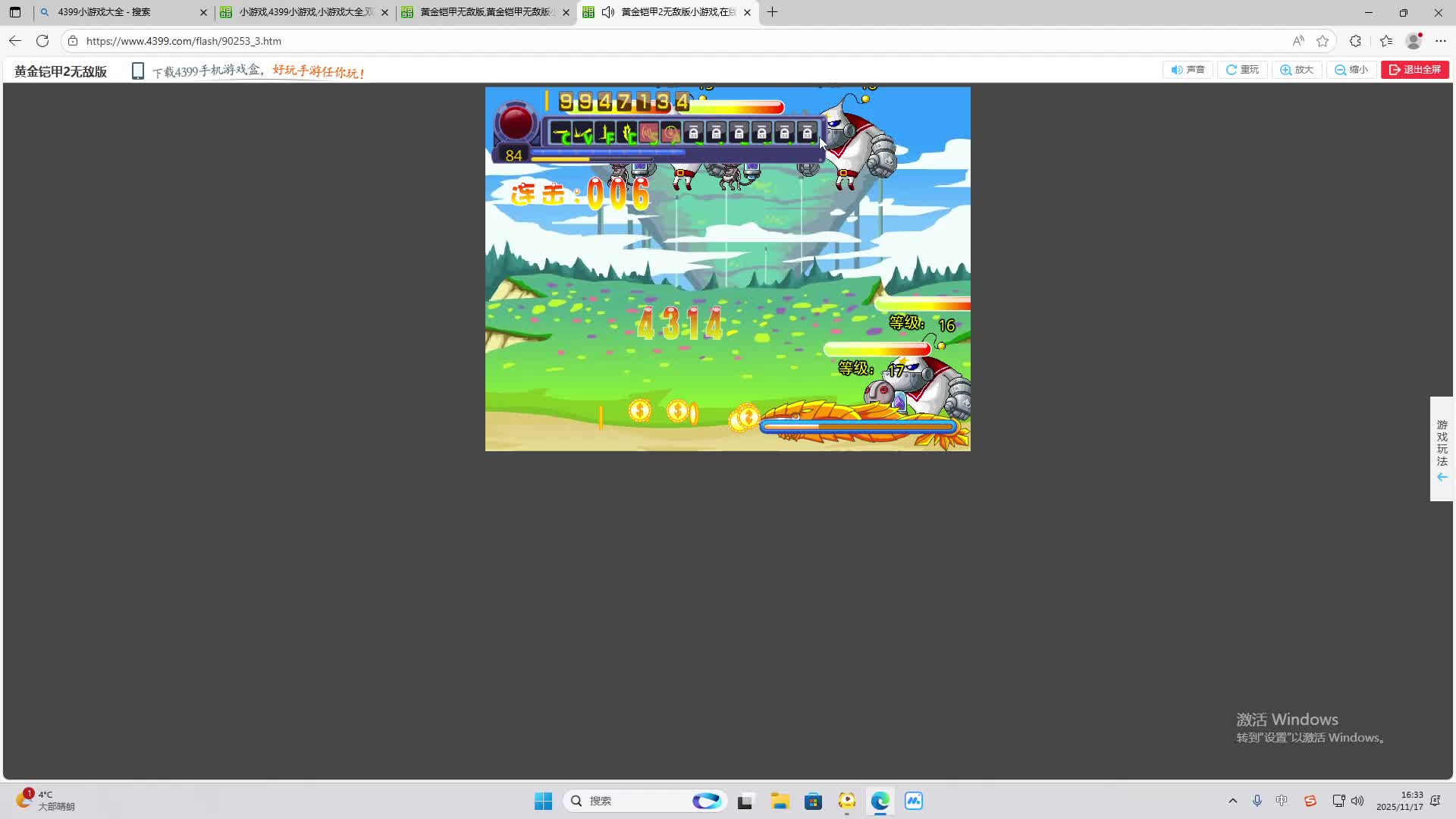Refresh the current page

(x=42, y=41)
